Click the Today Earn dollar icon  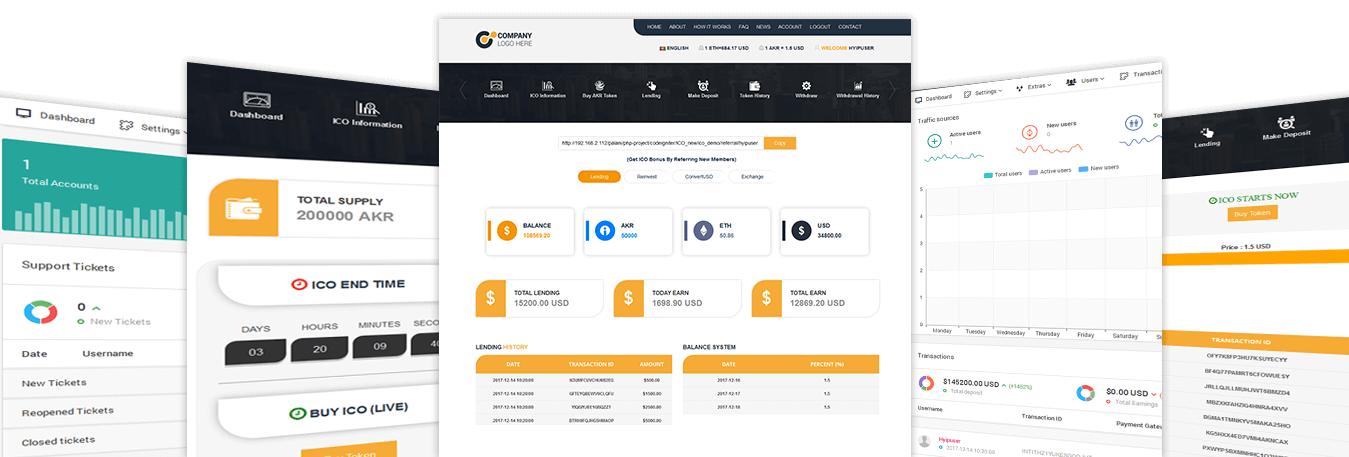click(x=628, y=298)
